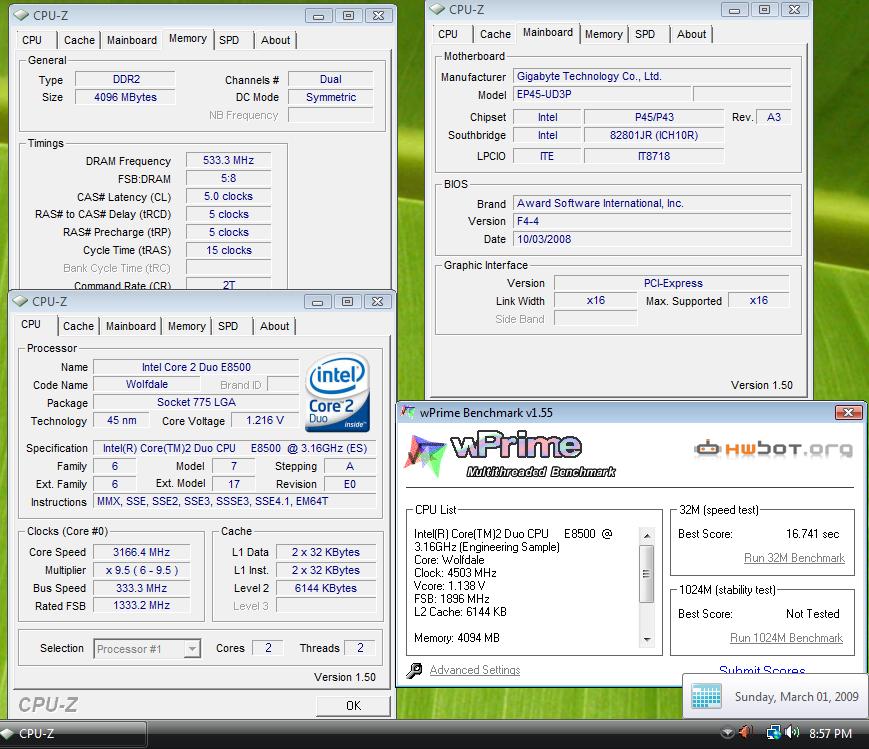
Task: Click the OK button in CPU-Z
Action: point(353,705)
